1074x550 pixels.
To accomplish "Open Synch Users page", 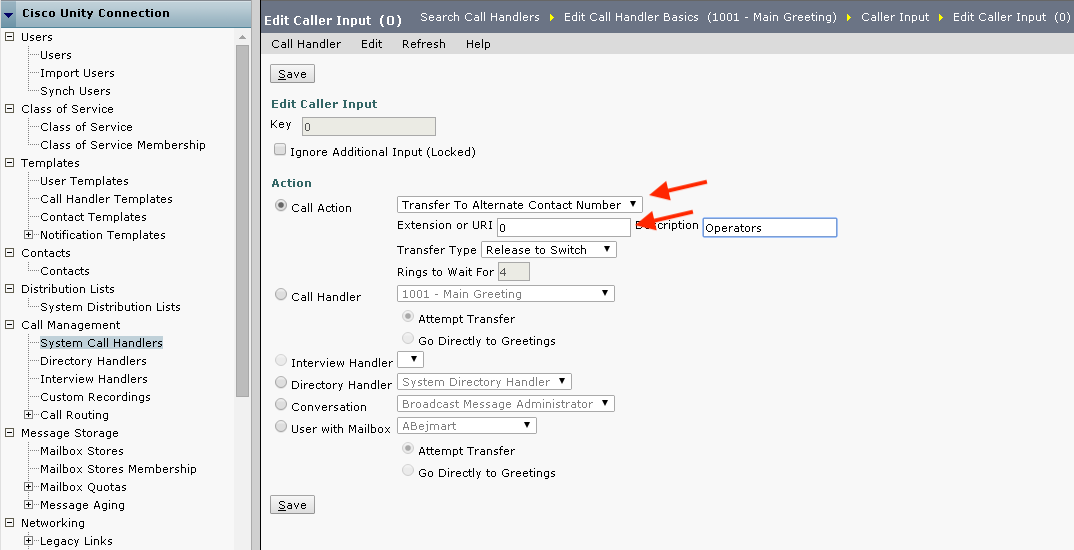I will [75, 90].
